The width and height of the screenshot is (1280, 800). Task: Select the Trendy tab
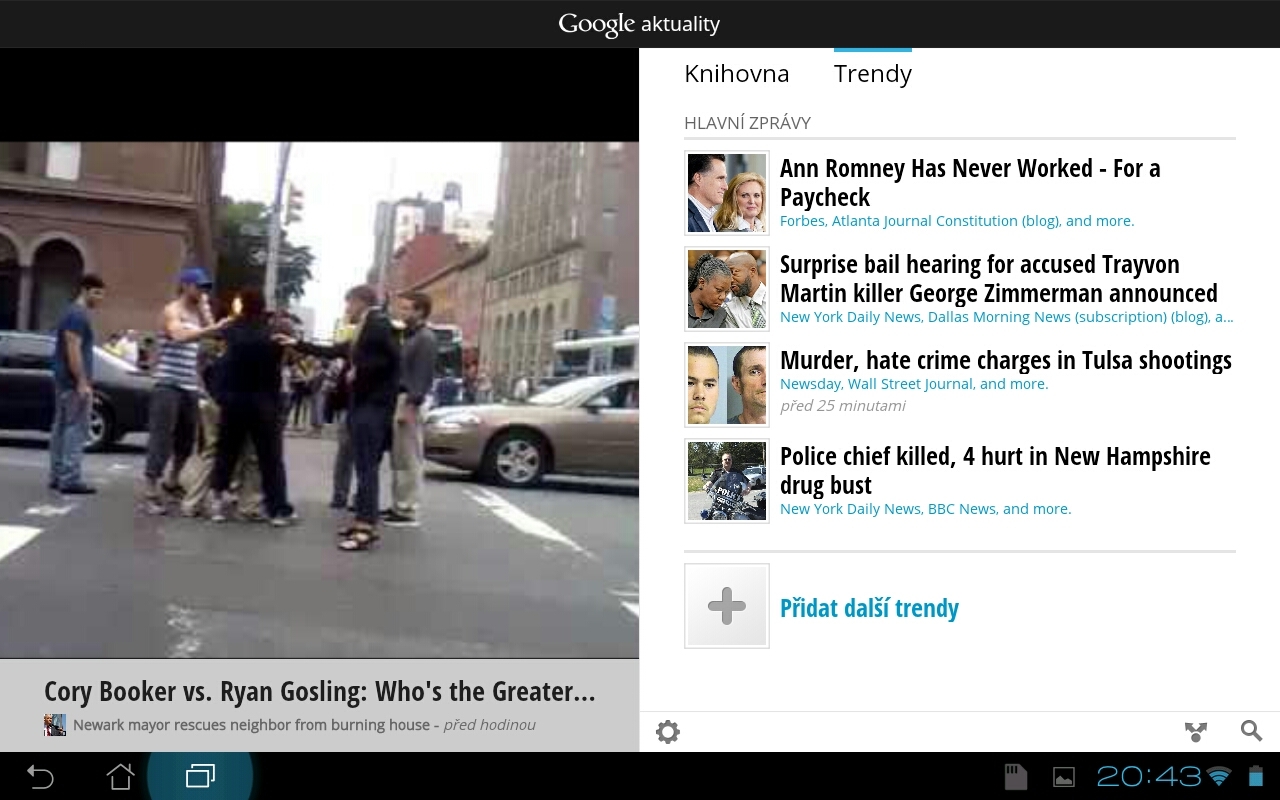click(871, 73)
